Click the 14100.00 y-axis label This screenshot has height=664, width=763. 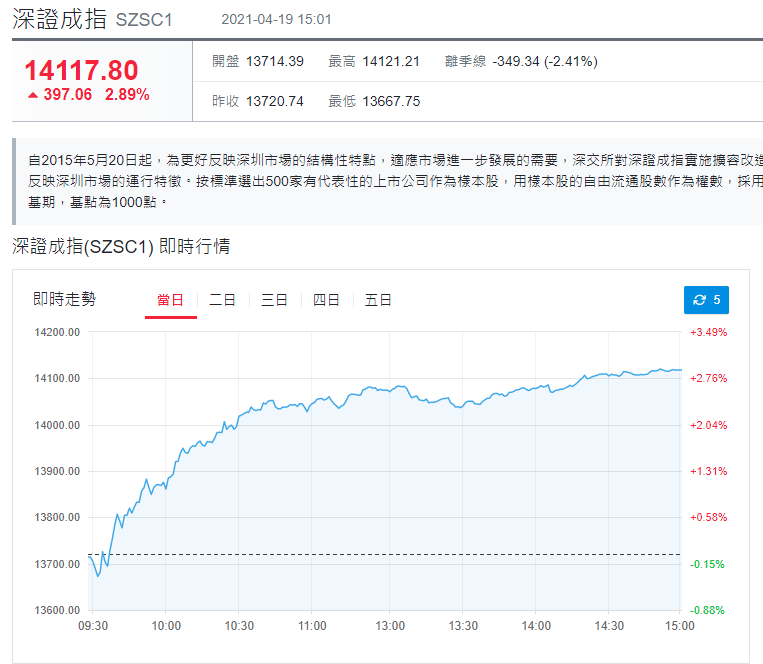57,378
